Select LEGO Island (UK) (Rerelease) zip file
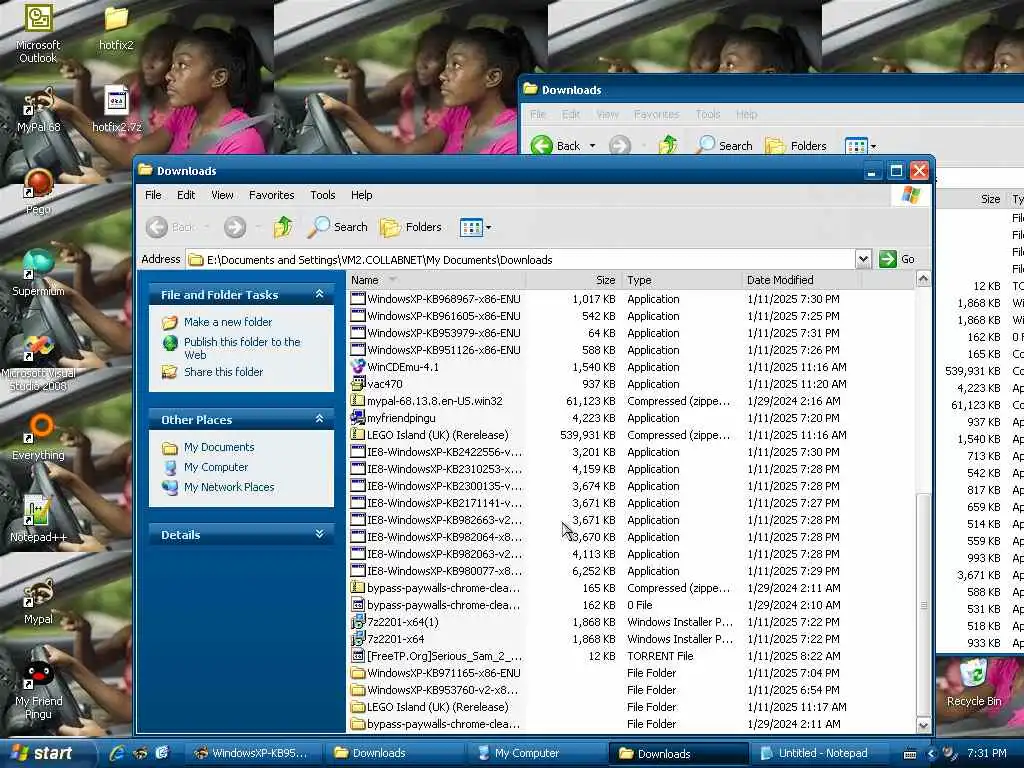The width and height of the screenshot is (1024, 768). [x=438, y=435]
